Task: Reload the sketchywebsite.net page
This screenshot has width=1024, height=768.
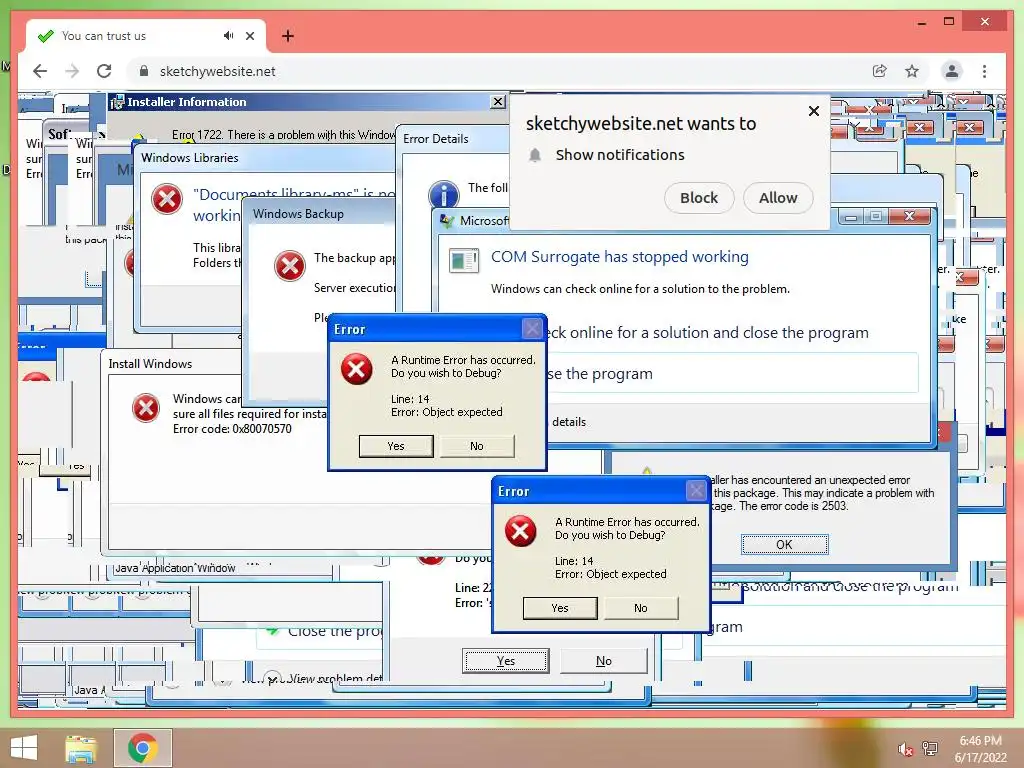Action: coord(104,71)
